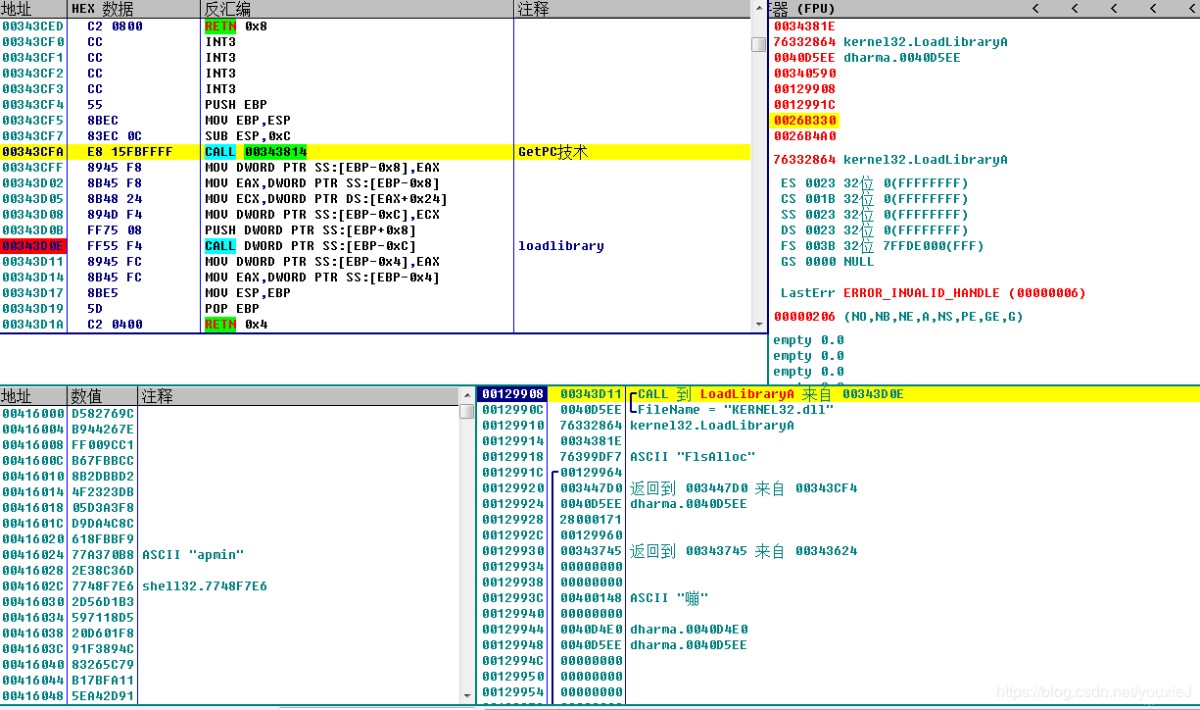
Task: Click the GS 0000 NULL register line
Action: (827, 262)
